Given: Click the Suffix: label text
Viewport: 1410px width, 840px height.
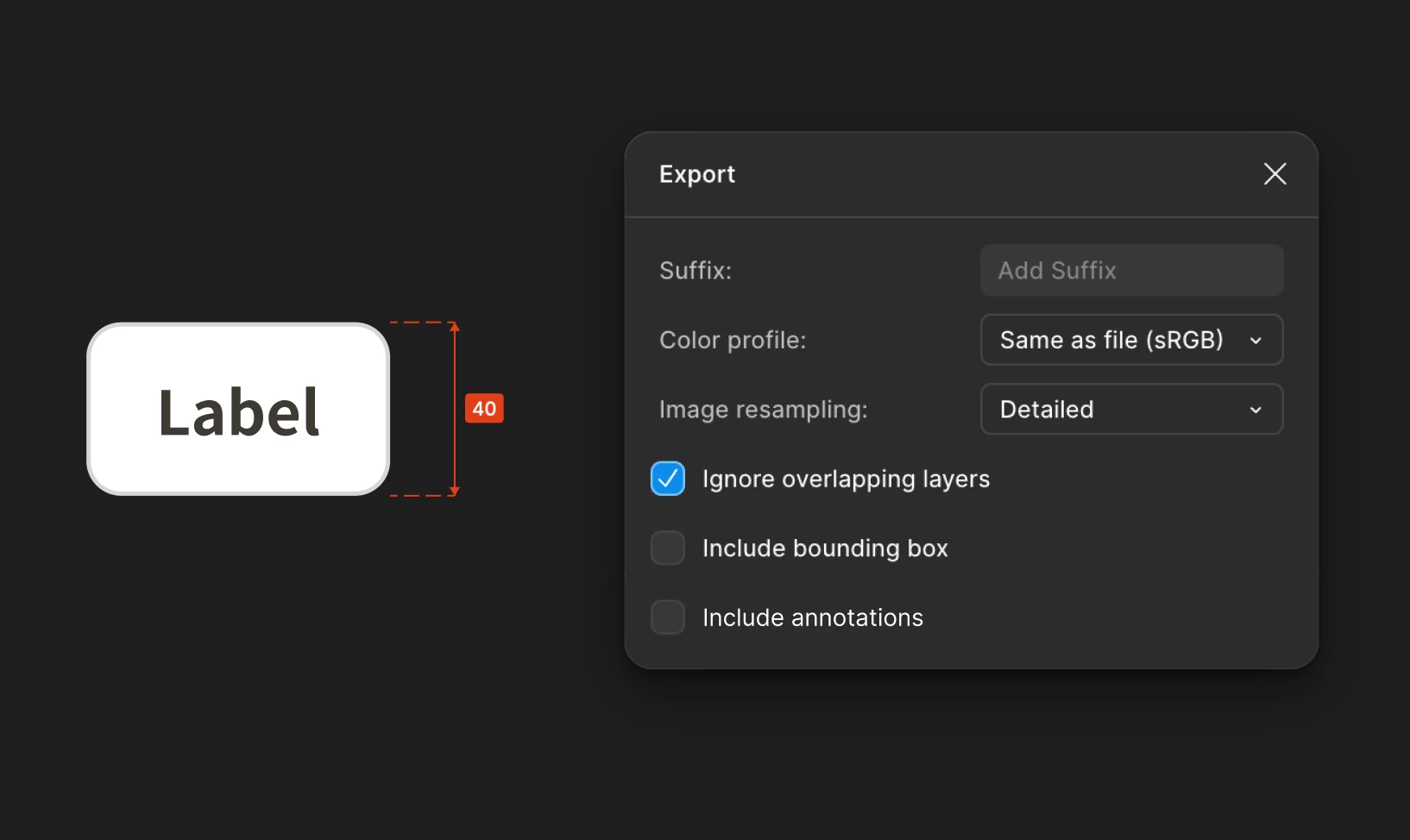Looking at the screenshot, I should (x=696, y=271).
